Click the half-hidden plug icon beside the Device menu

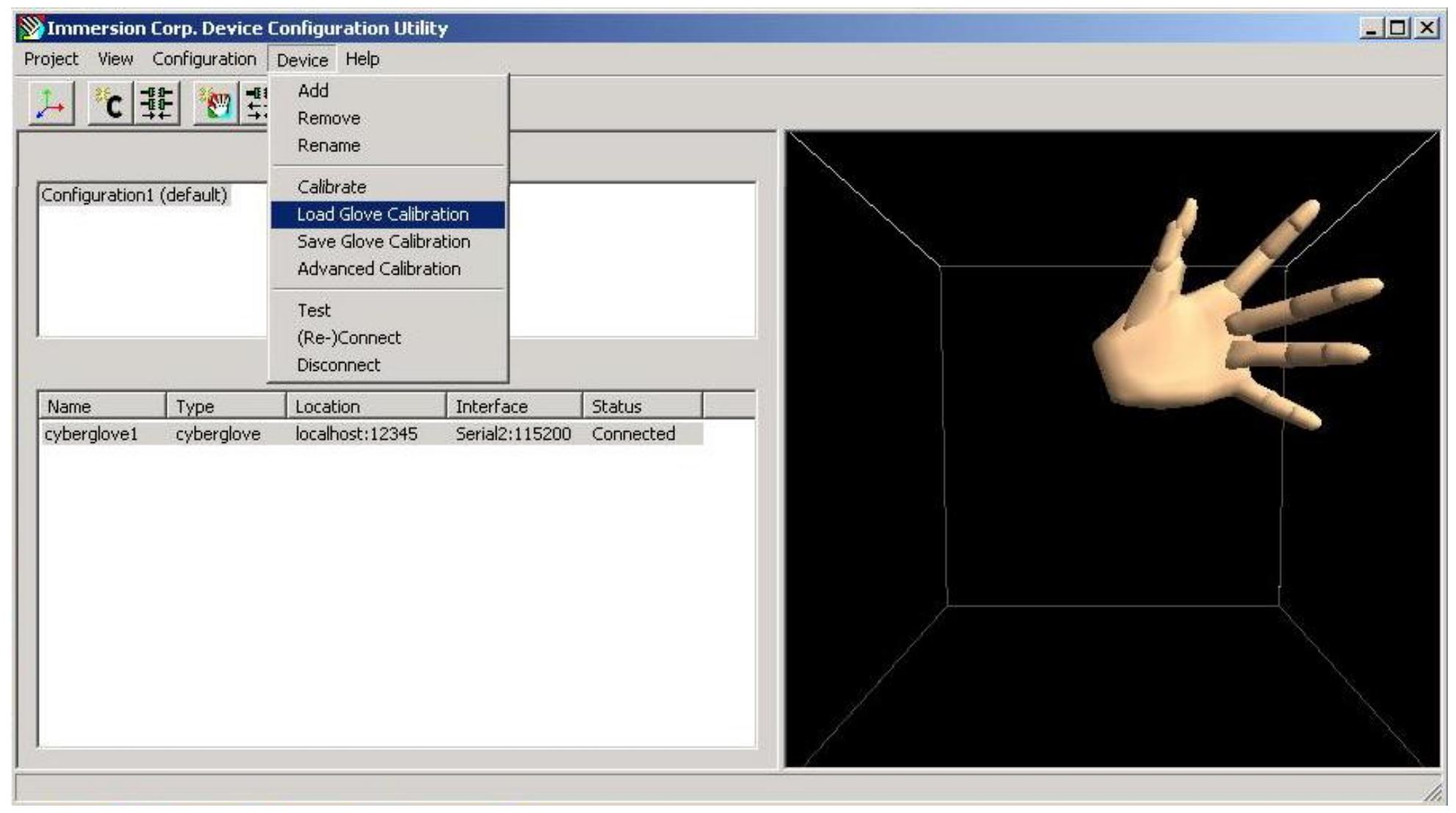(255, 104)
